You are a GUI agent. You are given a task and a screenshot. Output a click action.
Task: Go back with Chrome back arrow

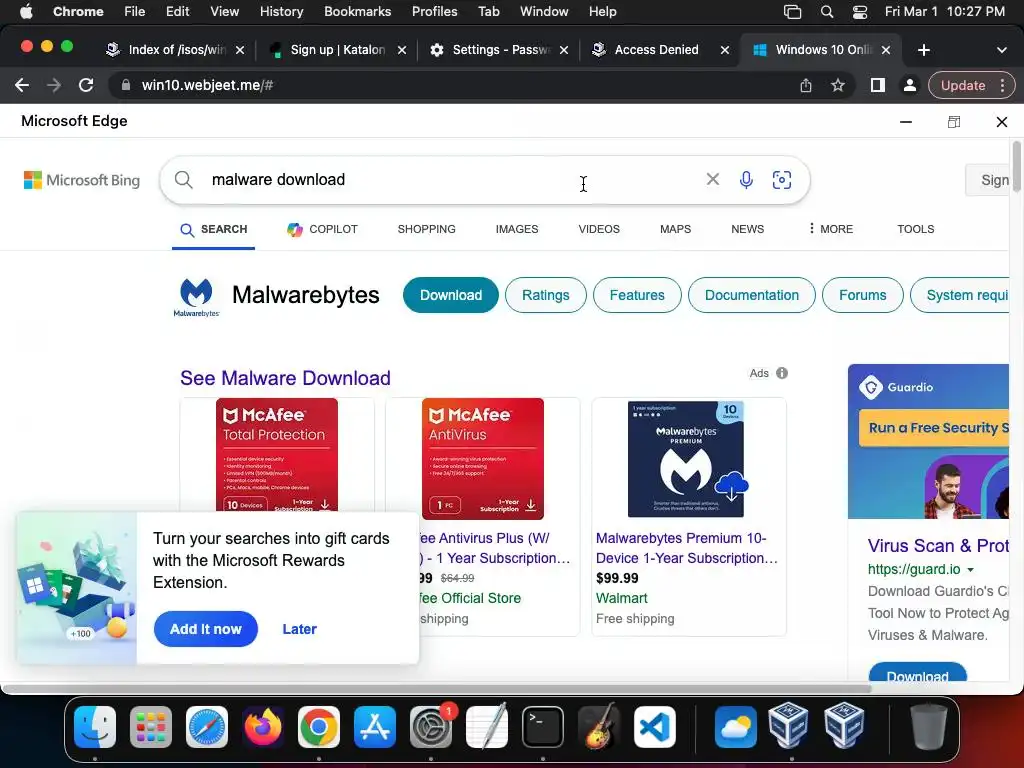pyautogui.click(x=22, y=85)
